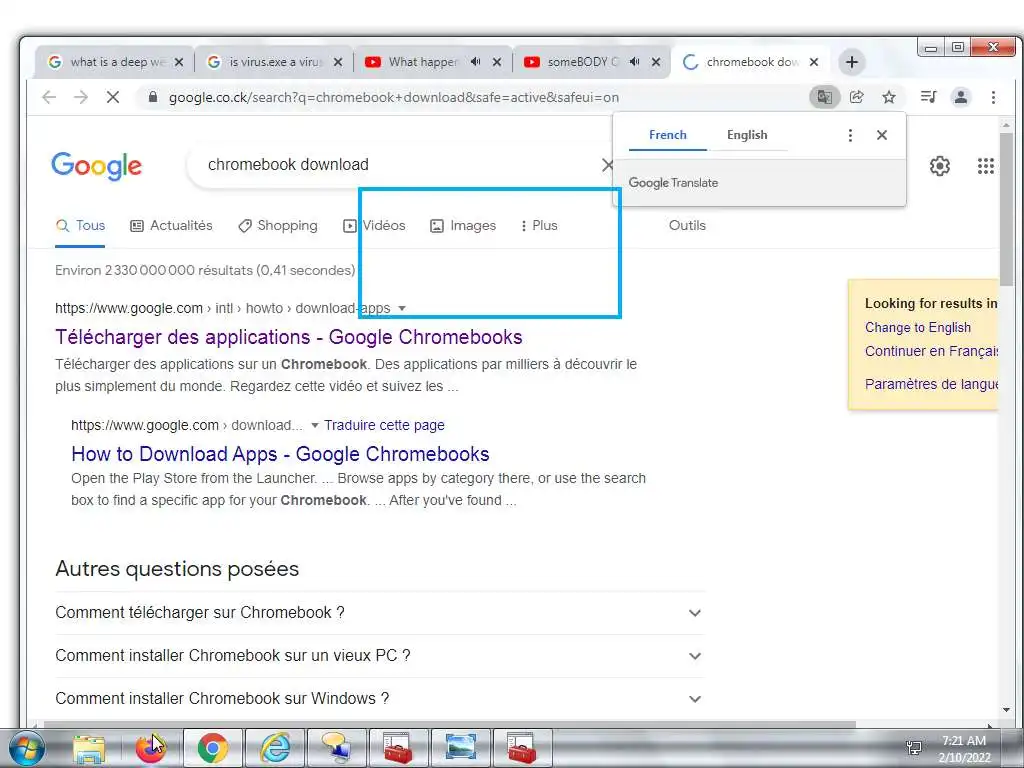1024x768 pixels.
Task: Click the address bar URL
Action: click(x=394, y=97)
